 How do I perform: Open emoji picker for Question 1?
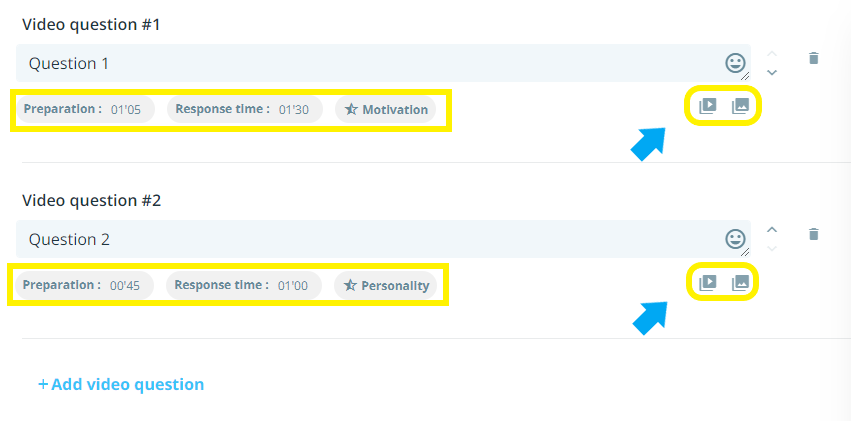click(736, 63)
